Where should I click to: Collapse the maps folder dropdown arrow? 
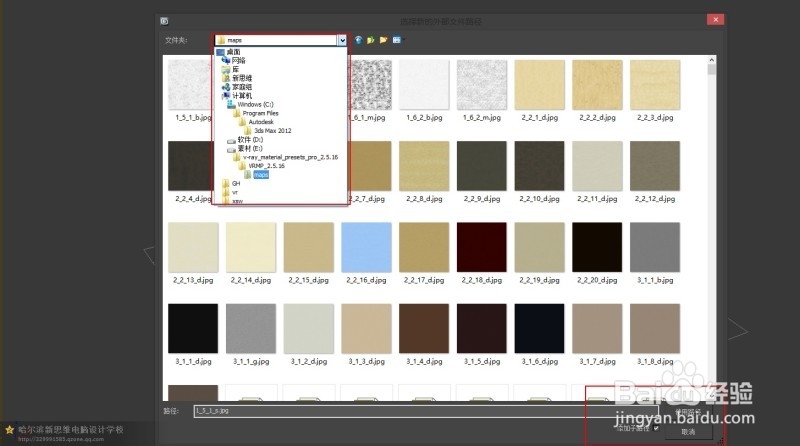pos(341,40)
